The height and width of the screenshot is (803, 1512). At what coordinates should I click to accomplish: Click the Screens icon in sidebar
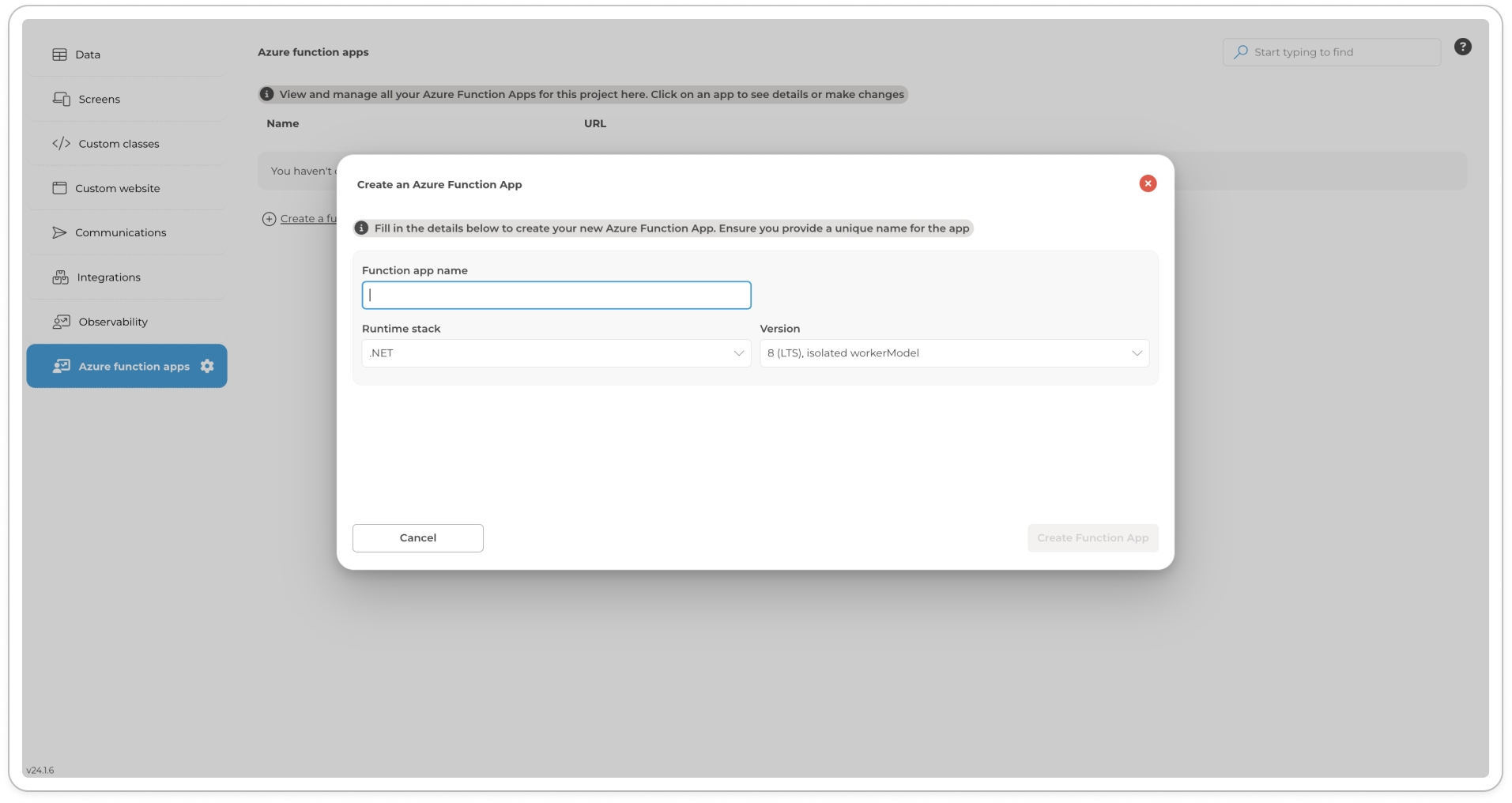pos(61,99)
